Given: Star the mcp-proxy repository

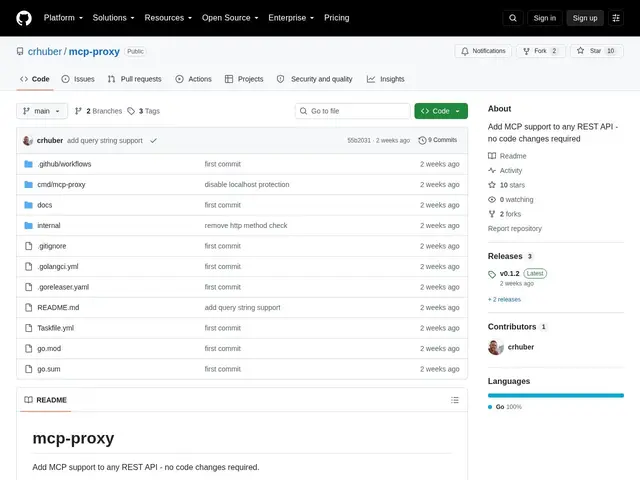Looking at the screenshot, I should [x=596, y=51].
